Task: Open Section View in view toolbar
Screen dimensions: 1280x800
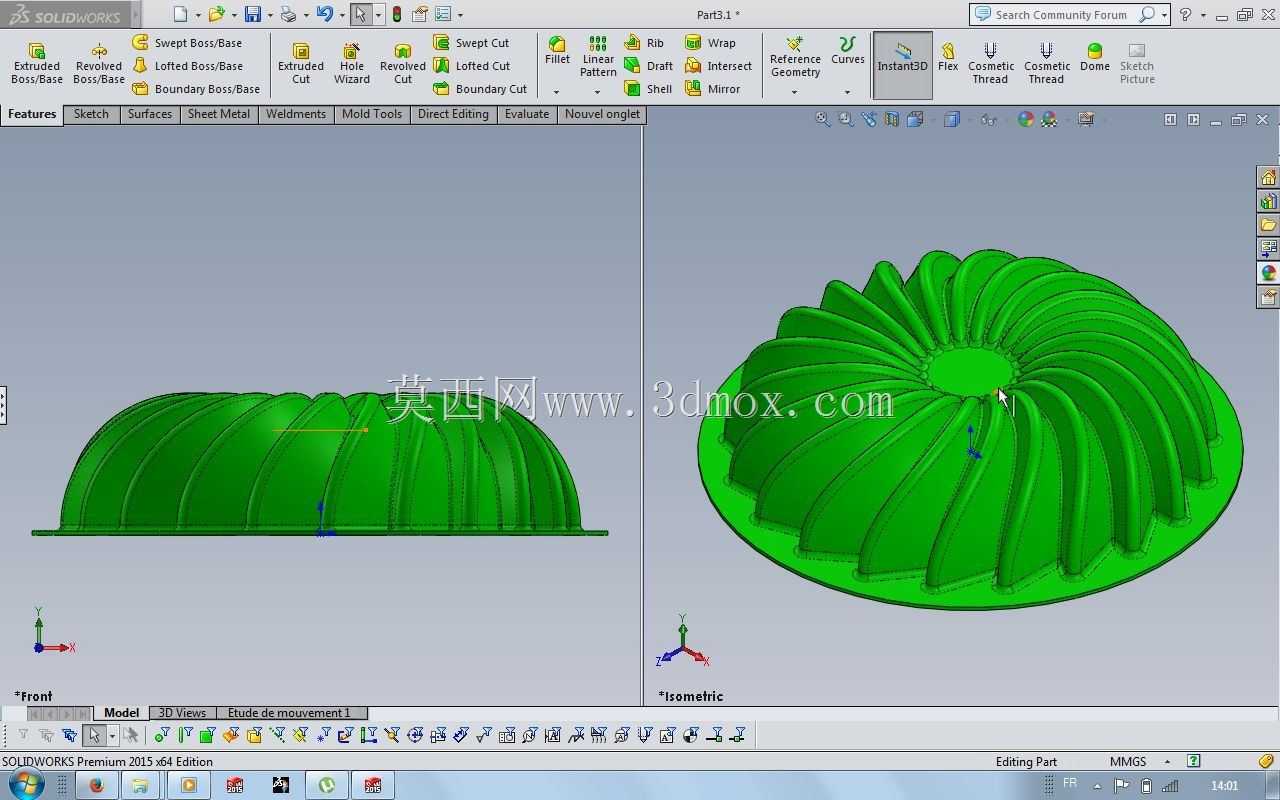Action: pos(892,119)
